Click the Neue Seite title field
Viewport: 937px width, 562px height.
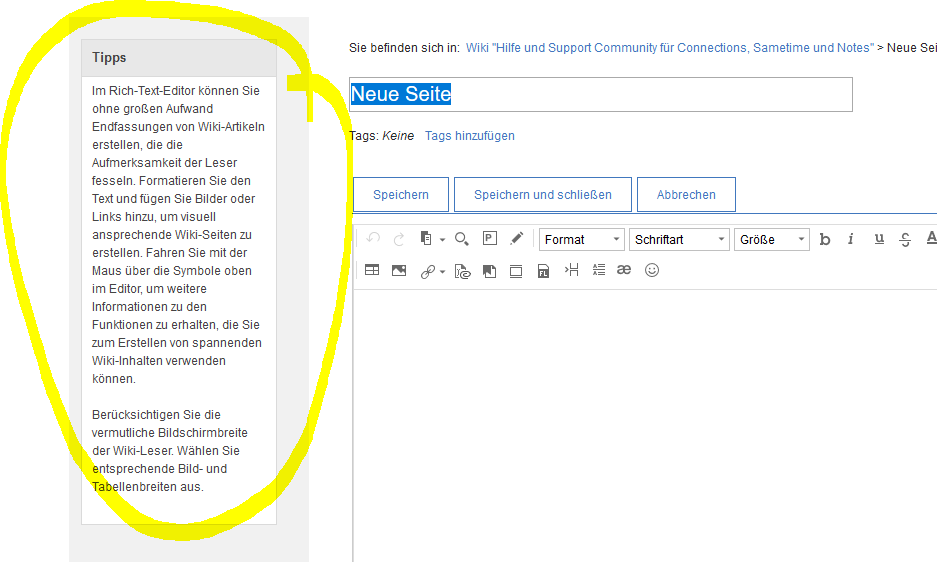[x=600, y=94]
